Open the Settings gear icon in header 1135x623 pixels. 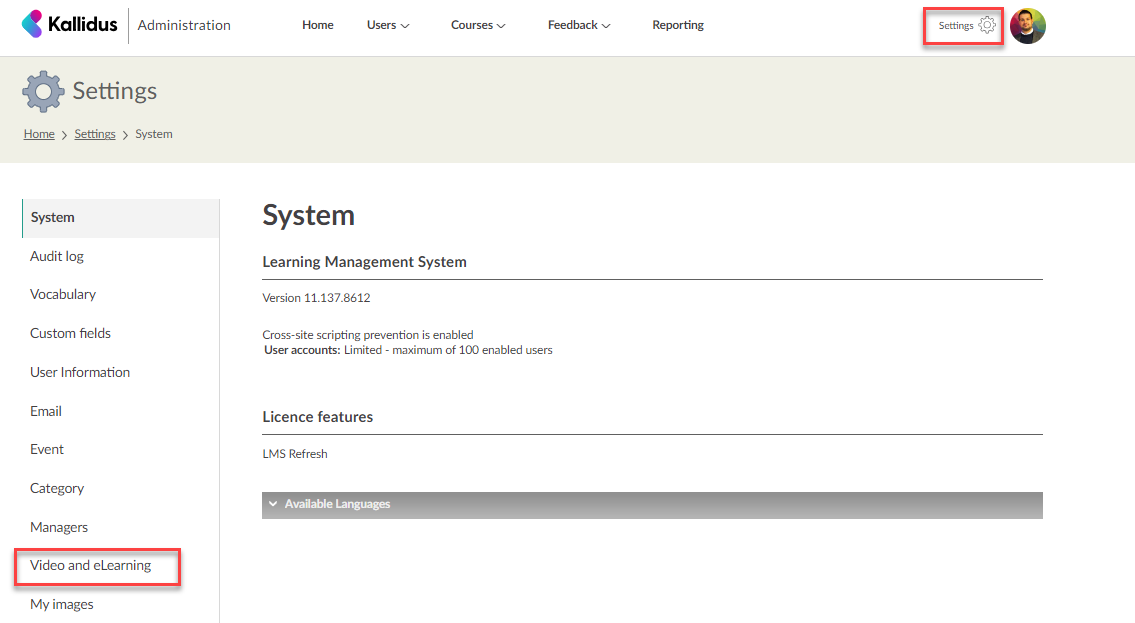tap(987, 26)
